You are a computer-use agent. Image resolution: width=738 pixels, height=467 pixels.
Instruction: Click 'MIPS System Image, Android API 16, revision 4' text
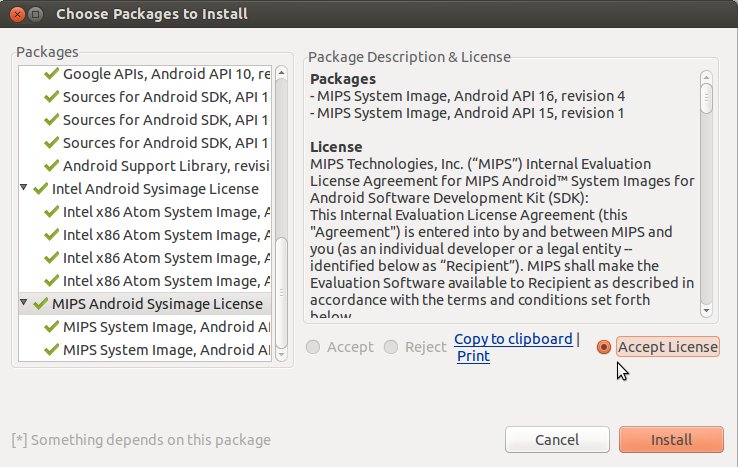(471, 96)
